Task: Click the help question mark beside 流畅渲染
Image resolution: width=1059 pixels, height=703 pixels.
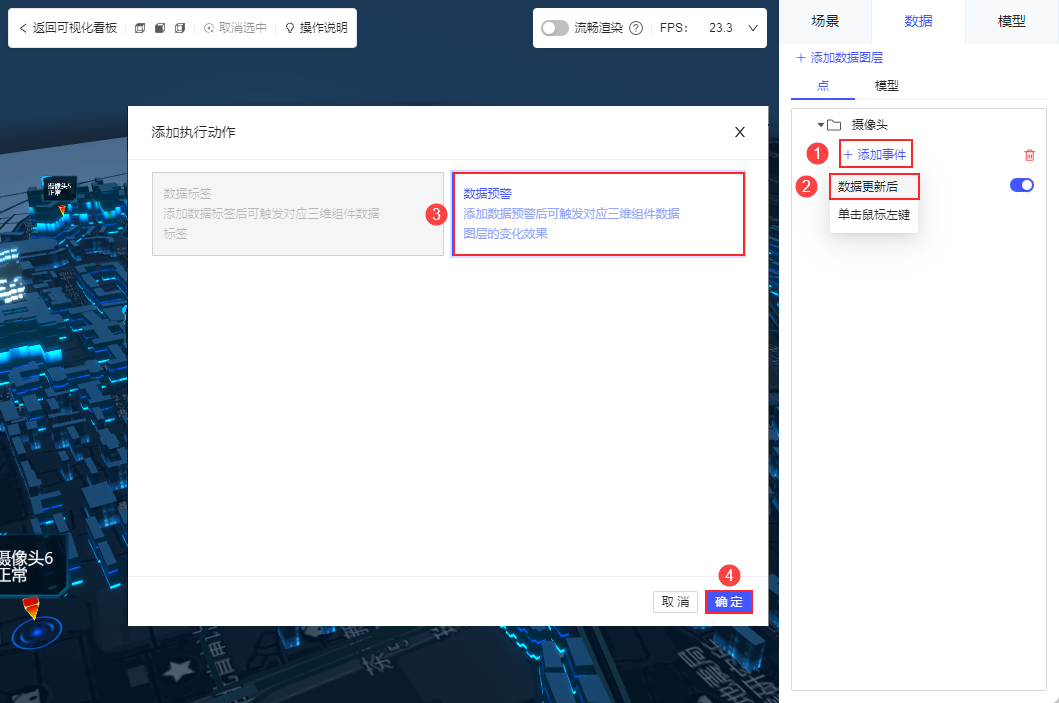Action: pyautogui.click(x=636, y=28)
